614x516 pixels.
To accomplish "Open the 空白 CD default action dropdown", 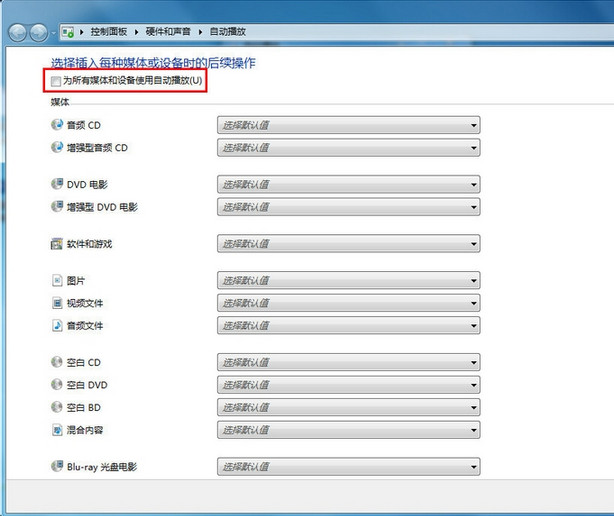I will [349, 363].
